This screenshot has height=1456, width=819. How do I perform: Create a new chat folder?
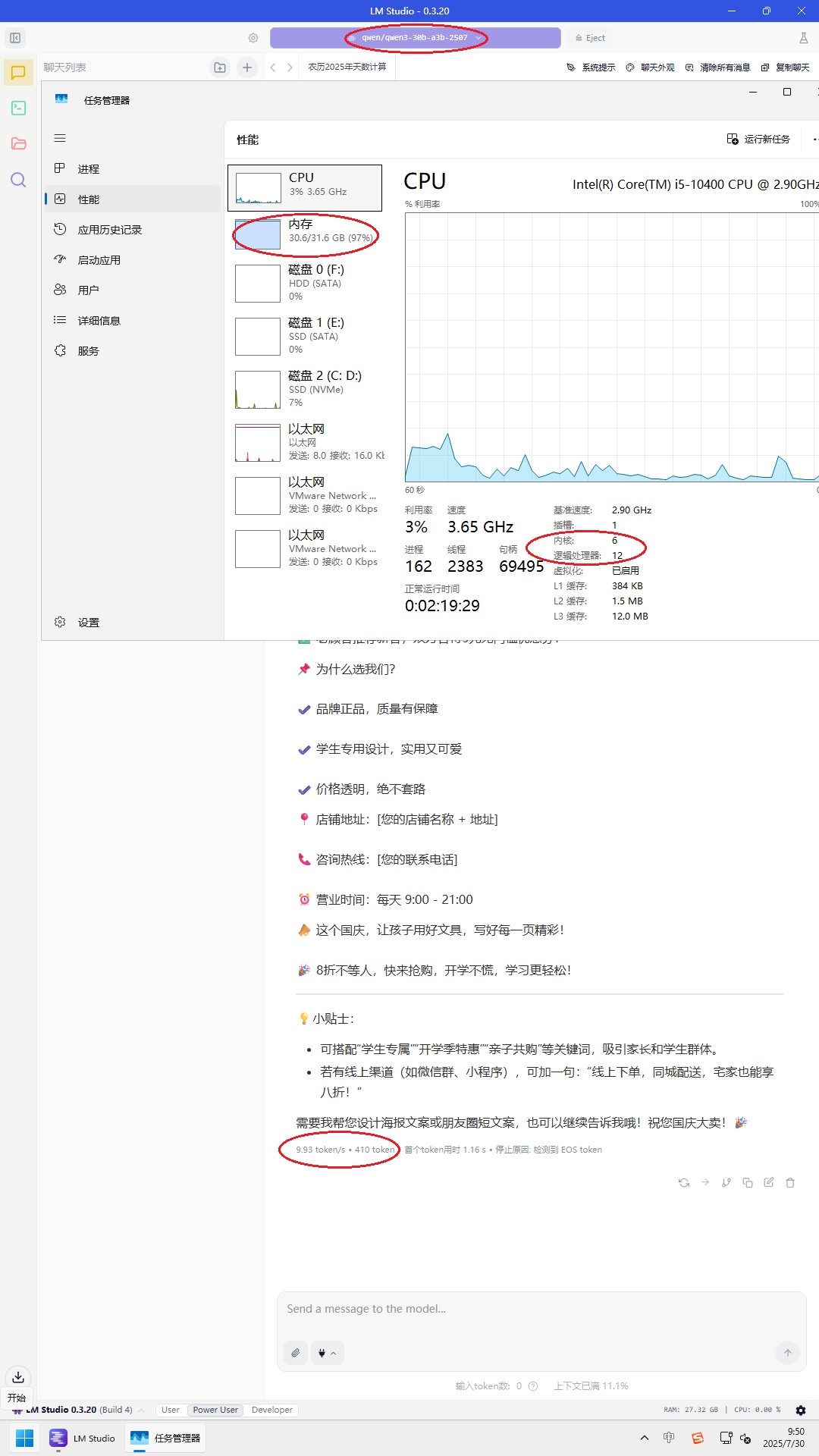(220, 67)
